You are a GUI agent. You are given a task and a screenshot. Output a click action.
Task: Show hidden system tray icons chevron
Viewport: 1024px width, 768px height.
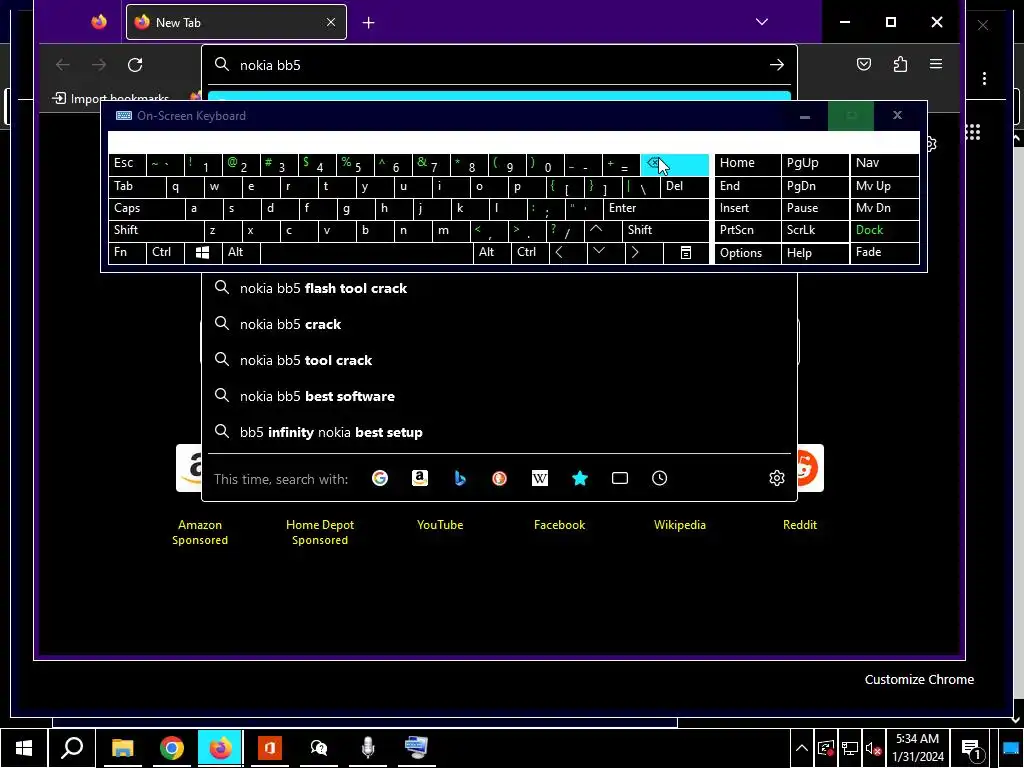tap(801, 748)
